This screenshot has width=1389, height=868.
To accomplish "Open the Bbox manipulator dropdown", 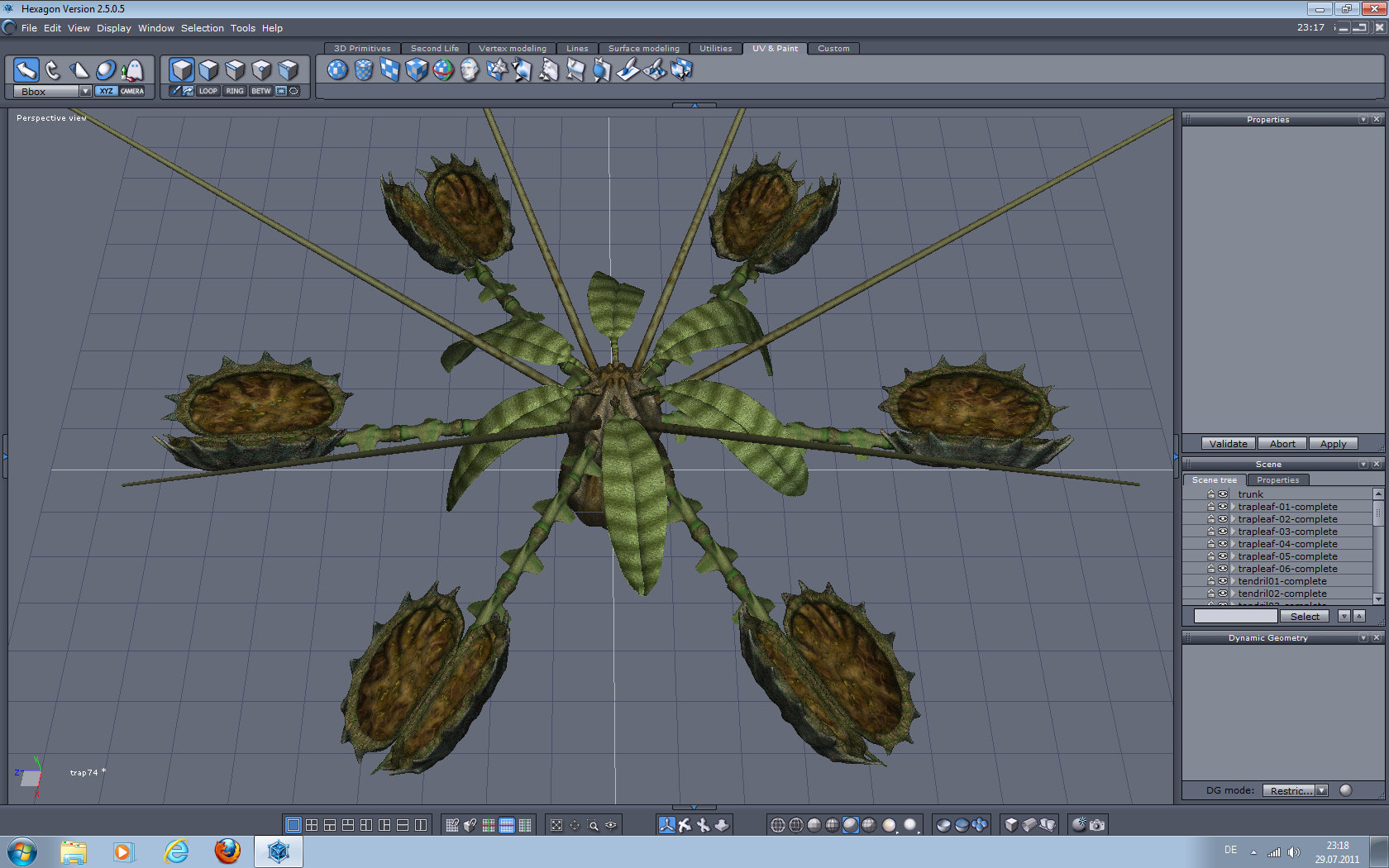I will pyautogui.click(x=85, y=91).
